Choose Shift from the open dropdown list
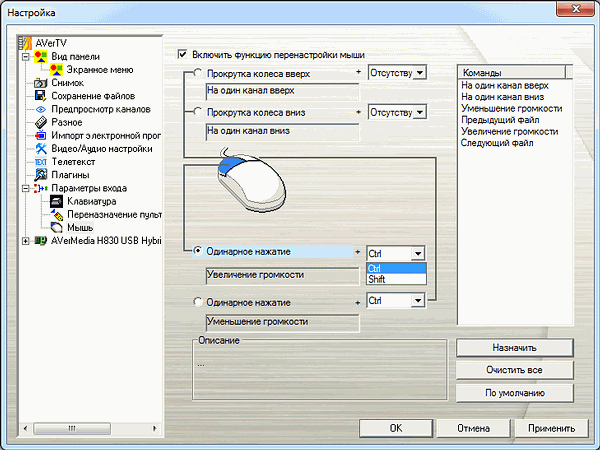 [396, 280]
